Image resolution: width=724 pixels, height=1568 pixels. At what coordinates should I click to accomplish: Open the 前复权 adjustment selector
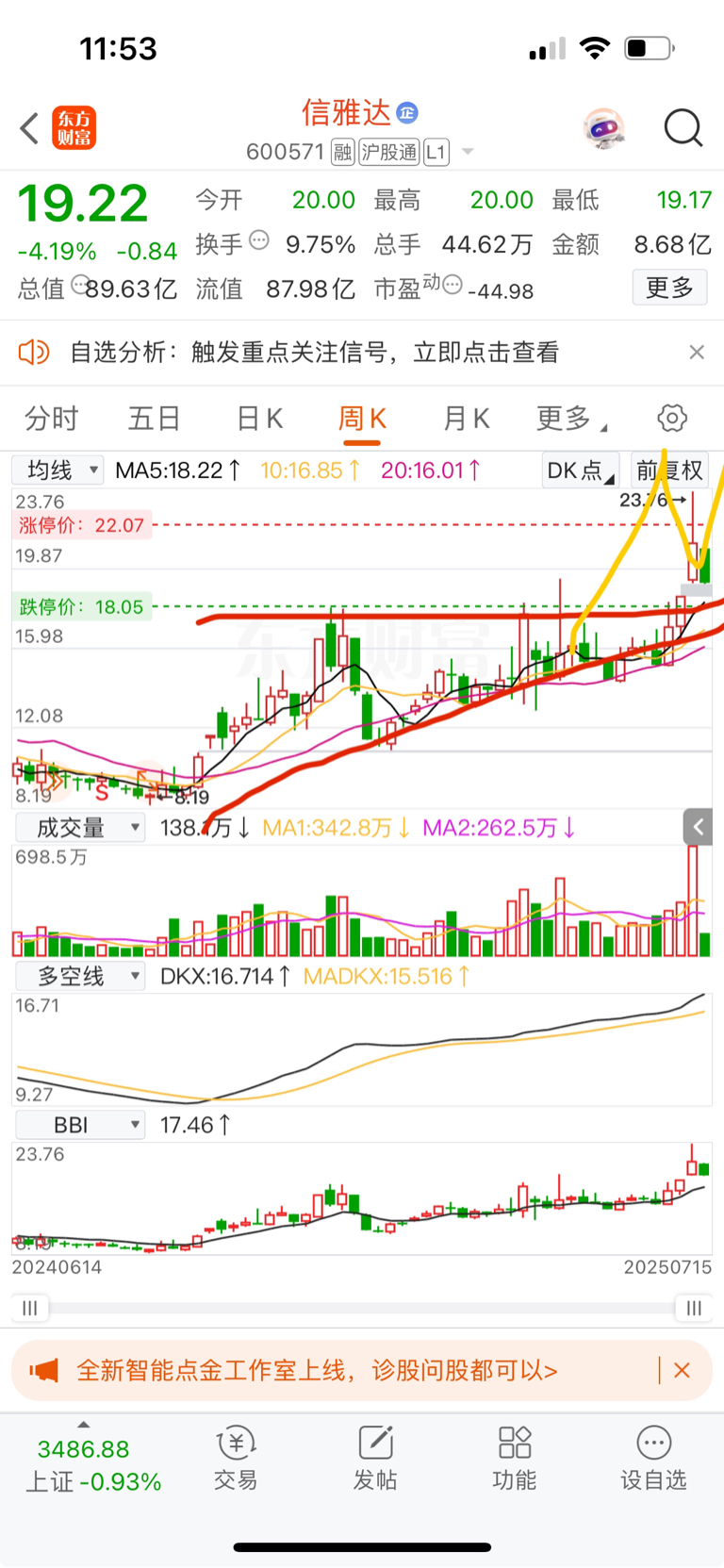point(669,470)
